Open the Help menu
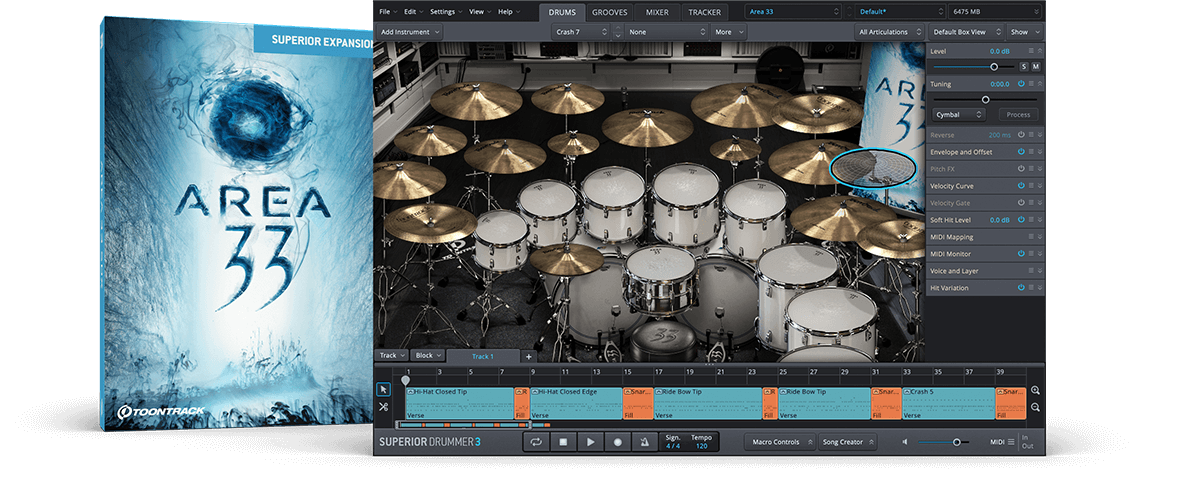 507,11
